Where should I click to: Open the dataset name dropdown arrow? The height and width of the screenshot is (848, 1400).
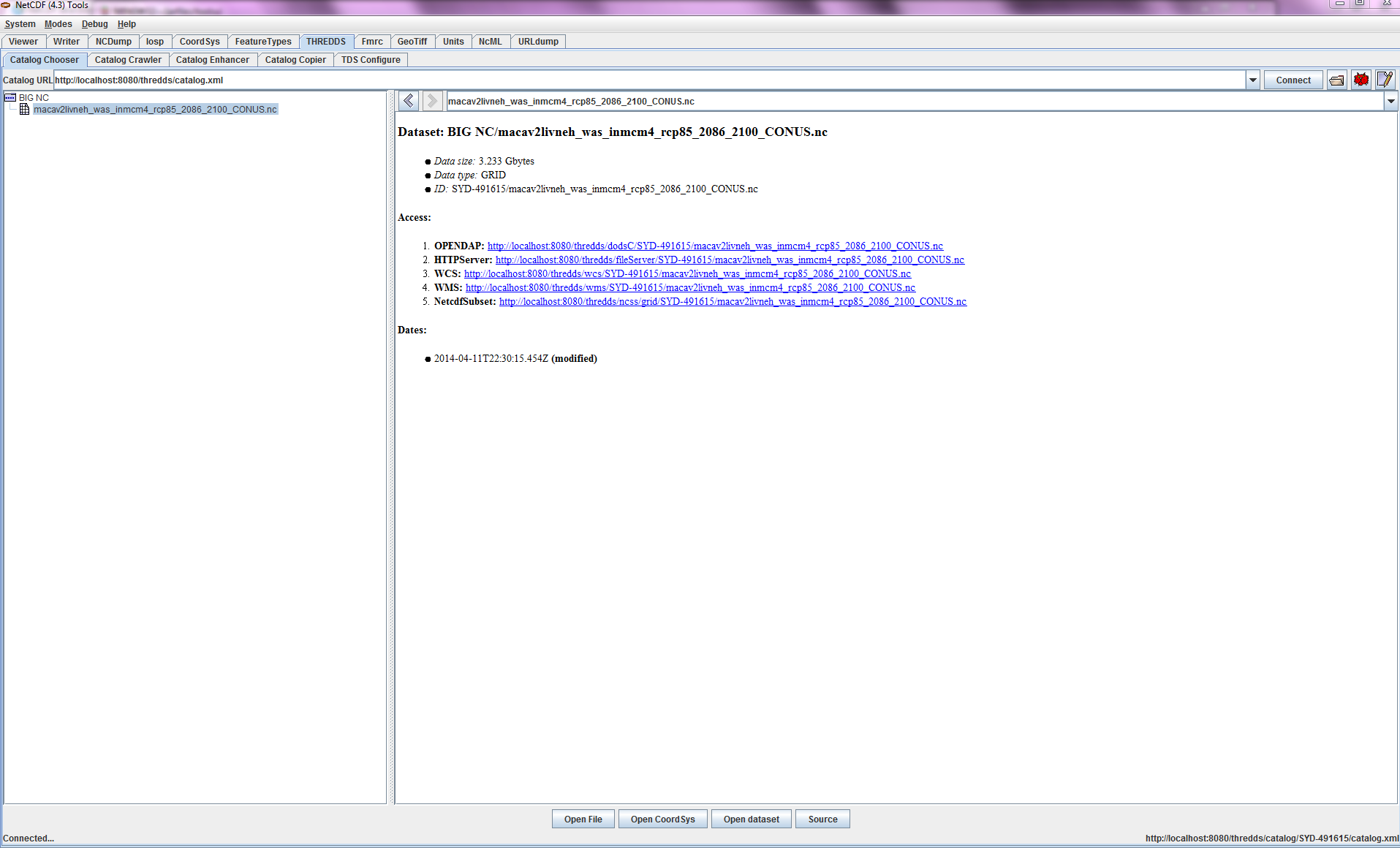point(1390,102)
